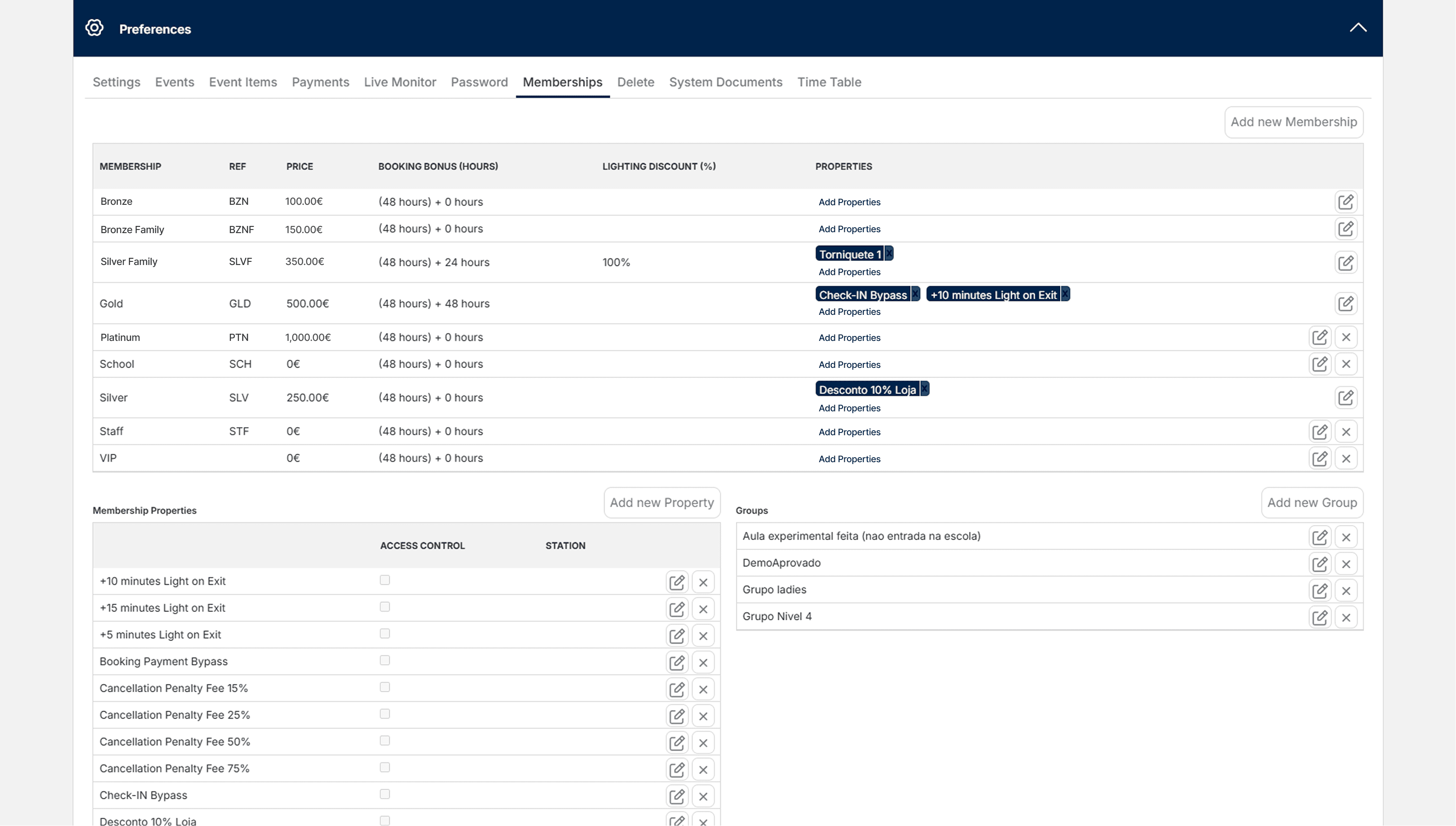
Task: Delete the Cancellation Penalty Fee 75% property
Action: coord(703,769)
